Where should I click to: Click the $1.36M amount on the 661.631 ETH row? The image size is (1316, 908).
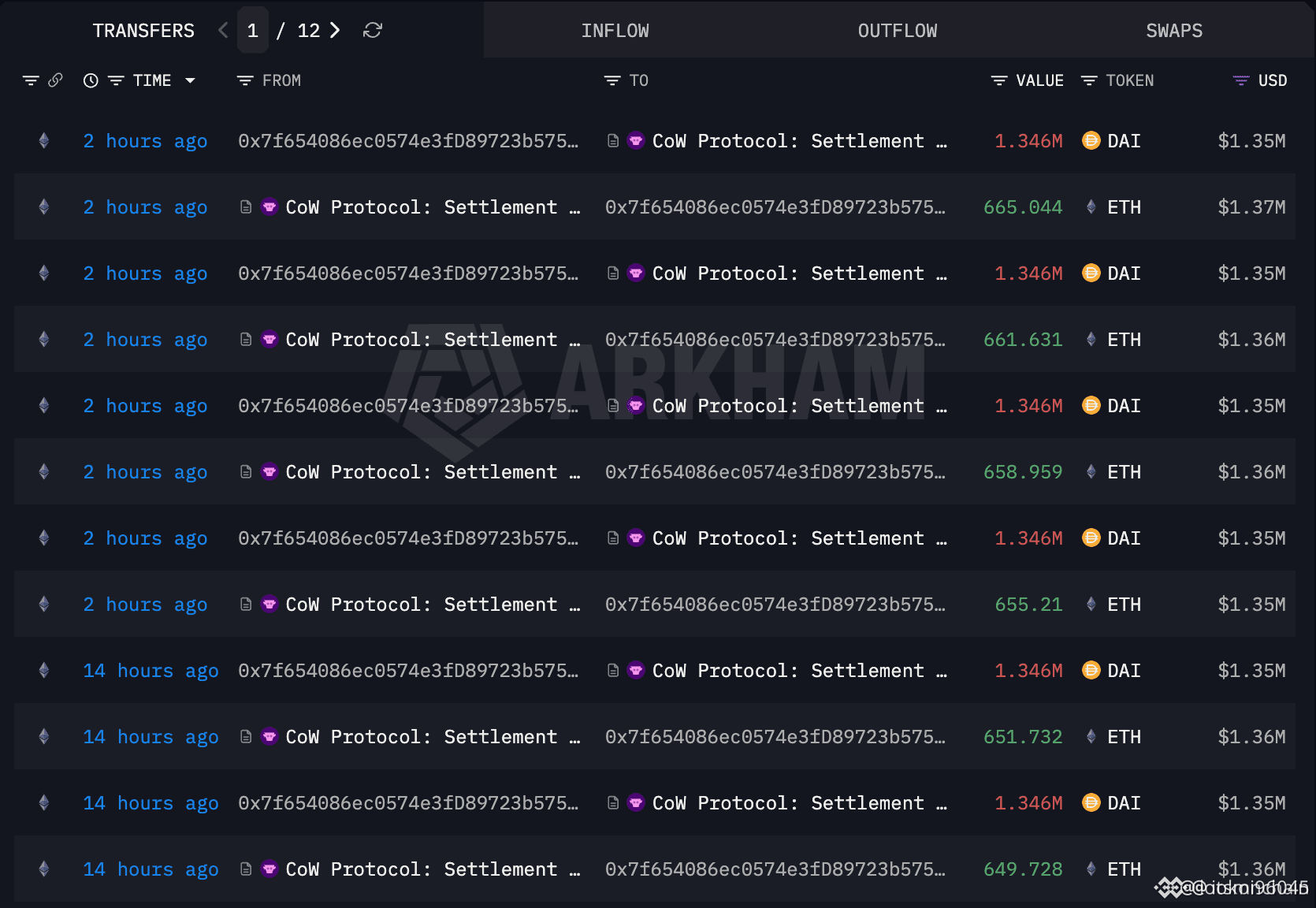[1251, 340]
